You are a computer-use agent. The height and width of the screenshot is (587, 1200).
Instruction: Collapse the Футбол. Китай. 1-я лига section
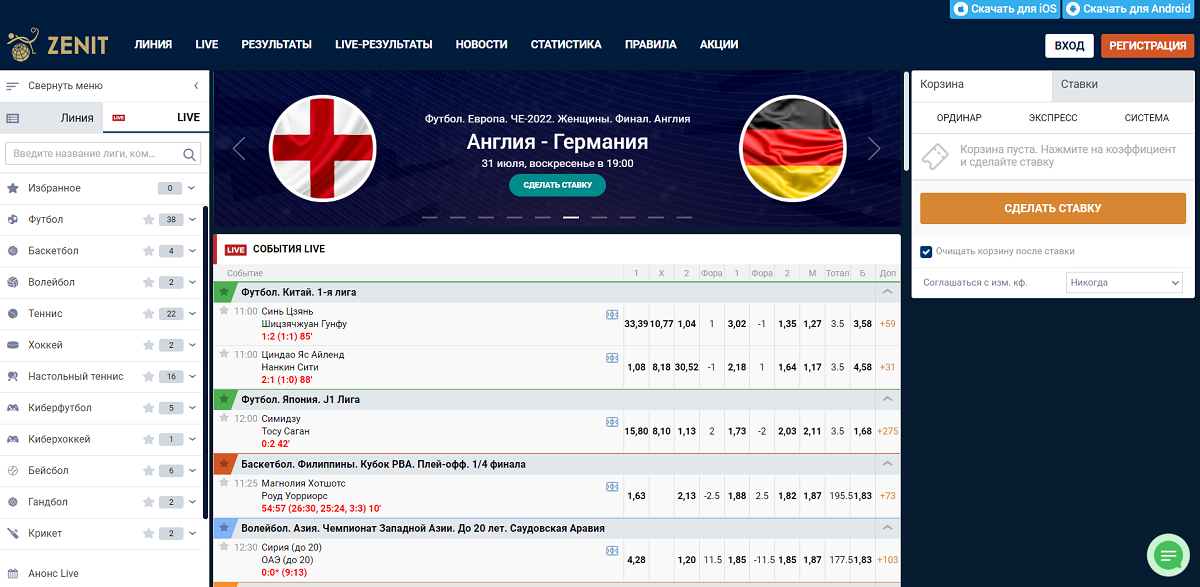(x=886, y=292)
